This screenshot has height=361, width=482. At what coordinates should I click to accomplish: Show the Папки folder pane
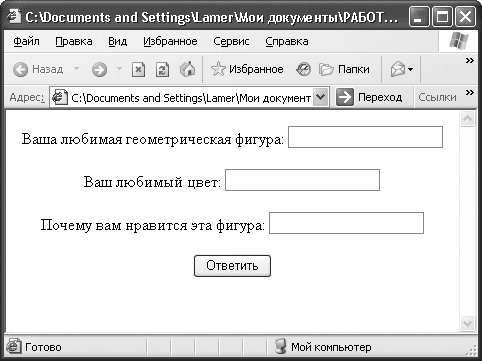coord(344,69)
